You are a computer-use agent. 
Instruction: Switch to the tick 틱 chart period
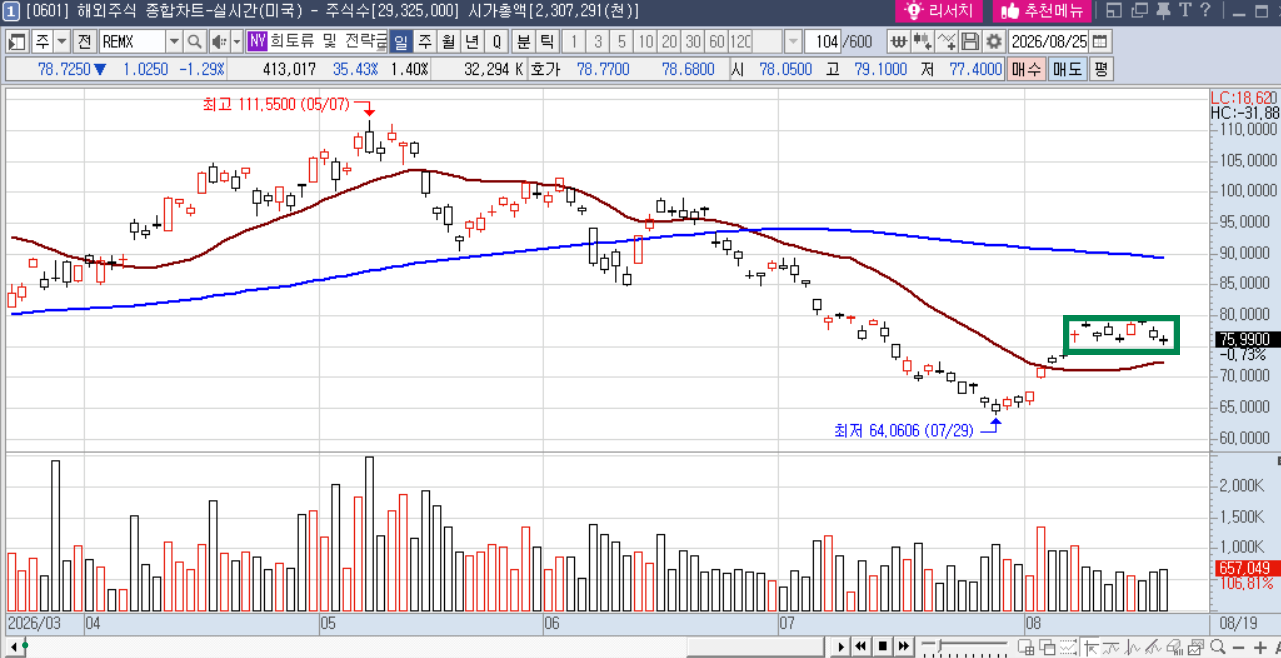pyautogui.click(x=546, y=42)
